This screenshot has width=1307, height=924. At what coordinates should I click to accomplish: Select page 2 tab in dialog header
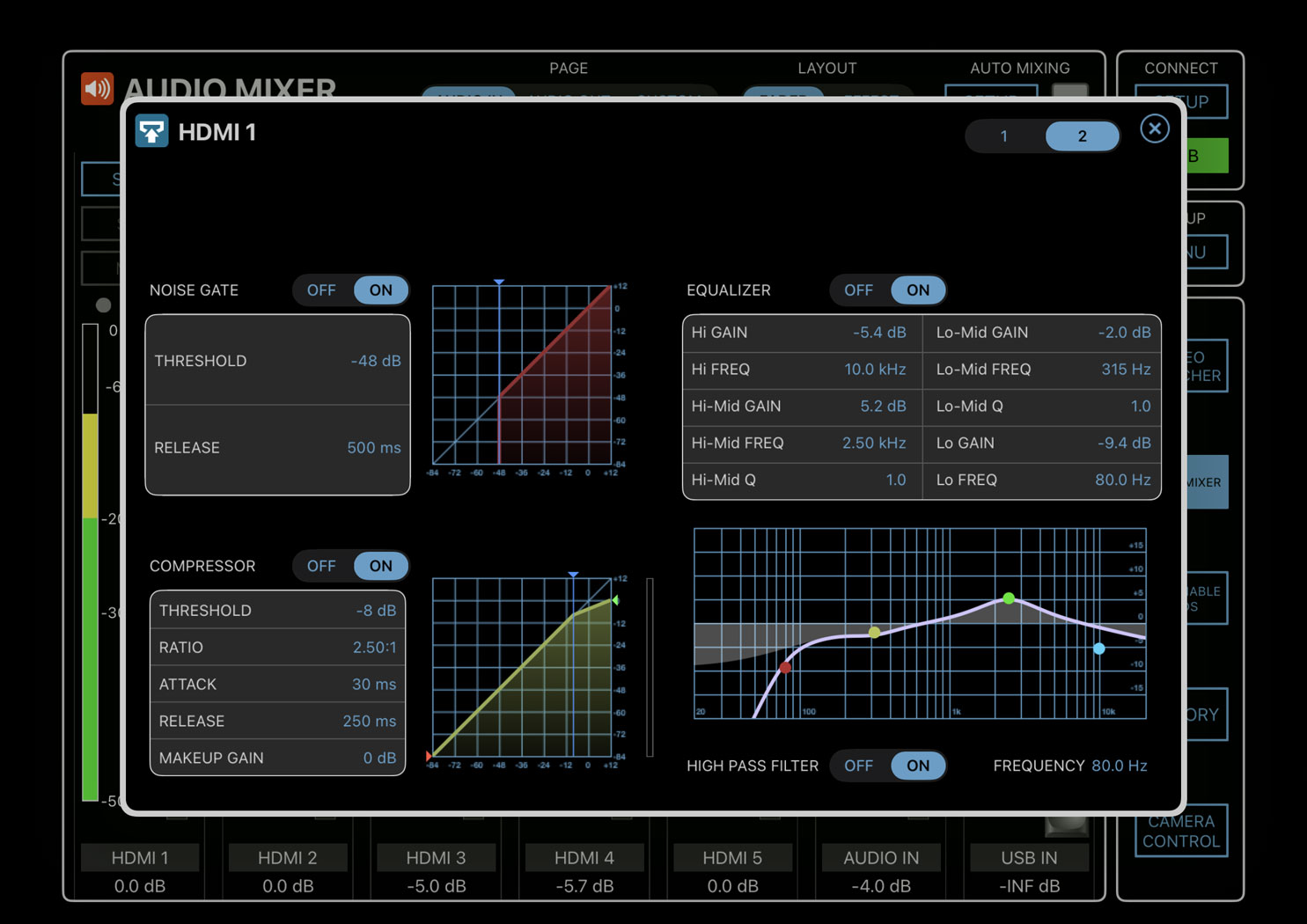[1082, 136]
